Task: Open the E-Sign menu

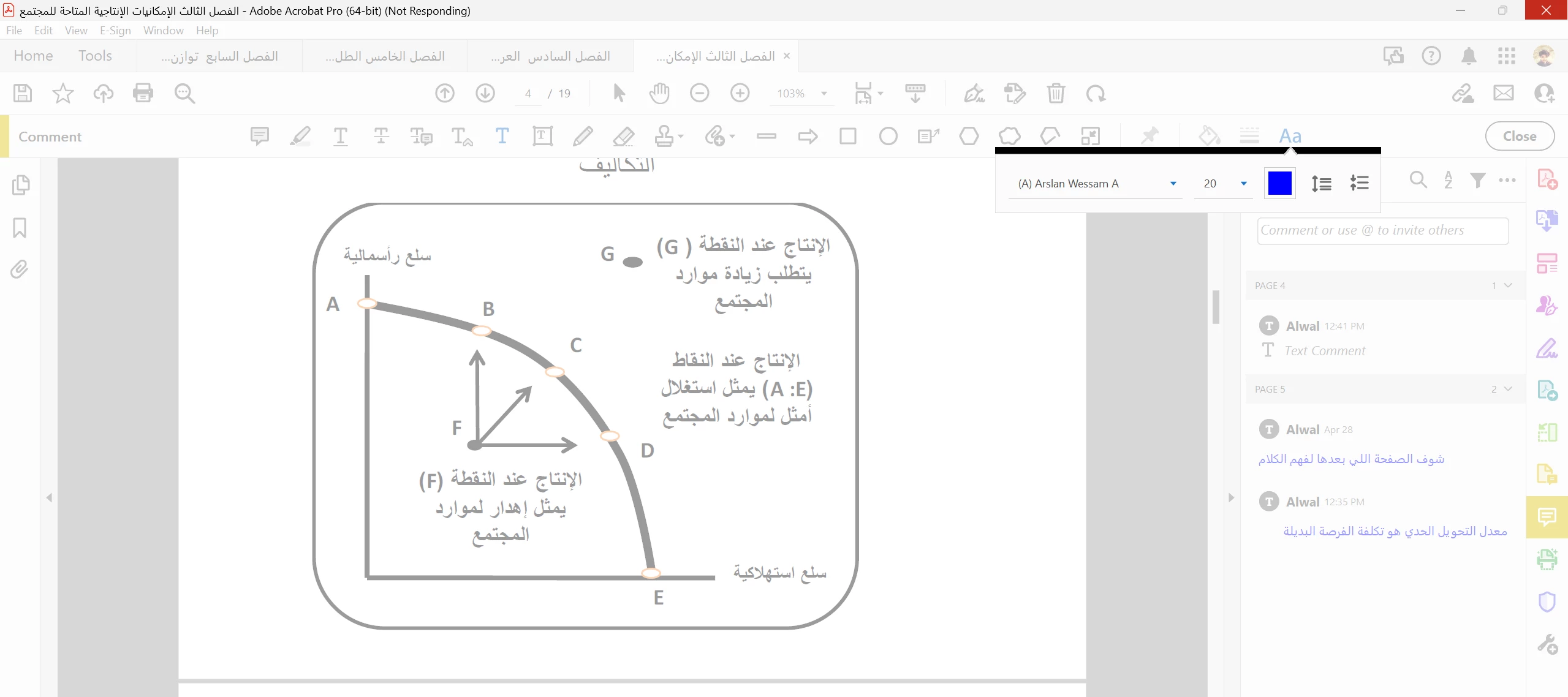Action: [x=115, y=31]
